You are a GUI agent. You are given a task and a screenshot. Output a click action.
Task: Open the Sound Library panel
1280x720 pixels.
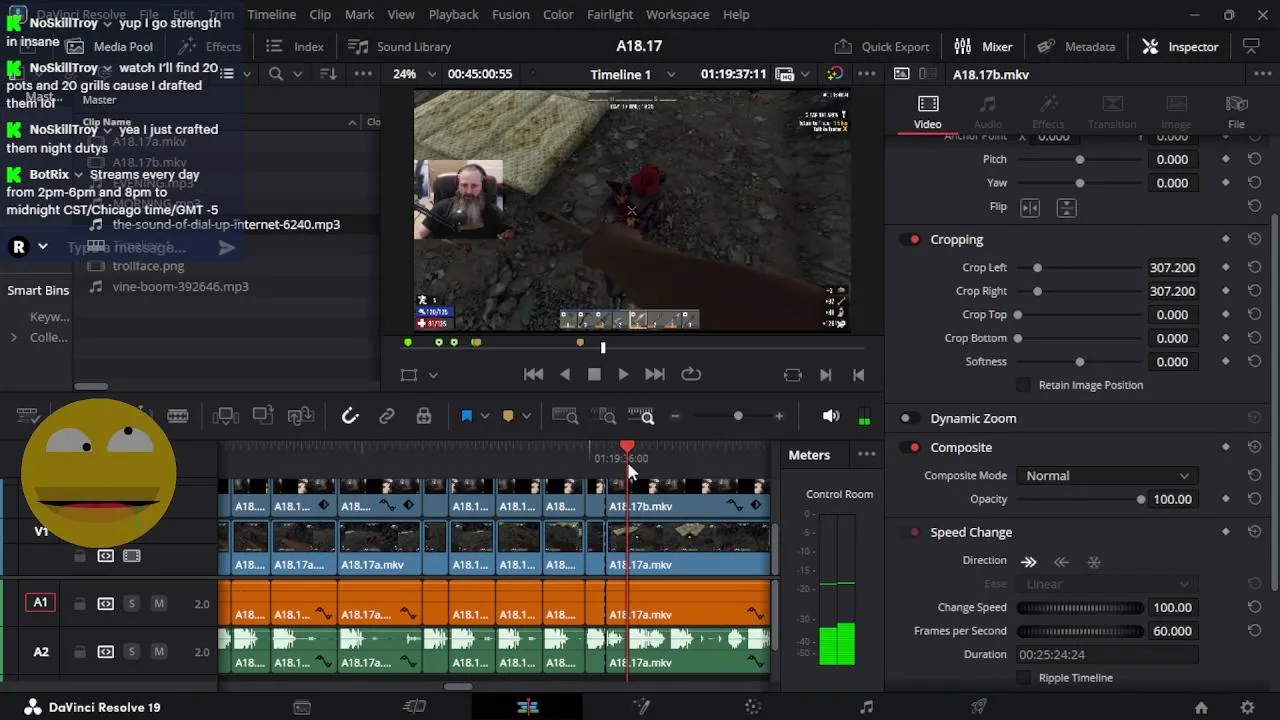(x=399, y=46)
